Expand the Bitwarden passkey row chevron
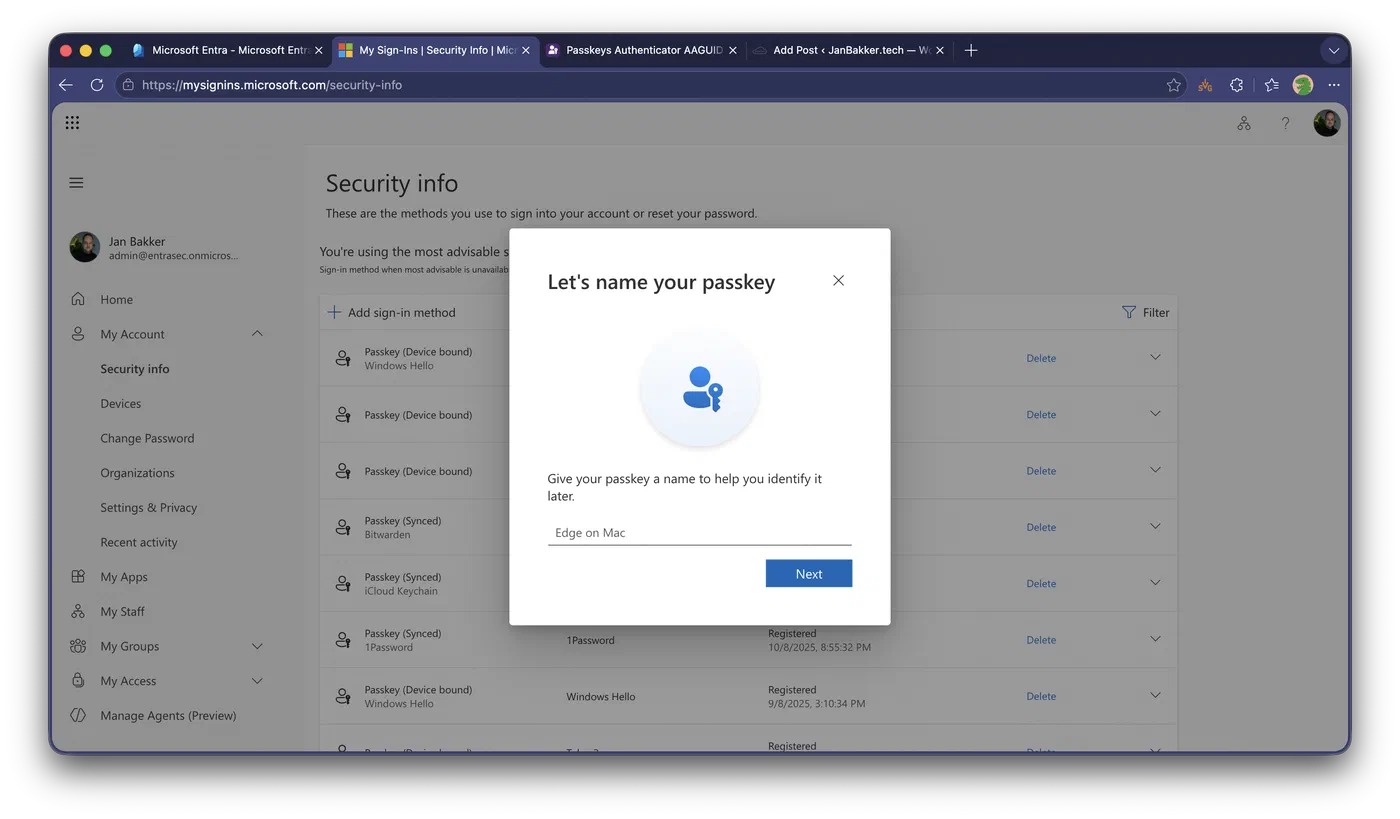1400x819 pixels. (x=1155, y=527)
